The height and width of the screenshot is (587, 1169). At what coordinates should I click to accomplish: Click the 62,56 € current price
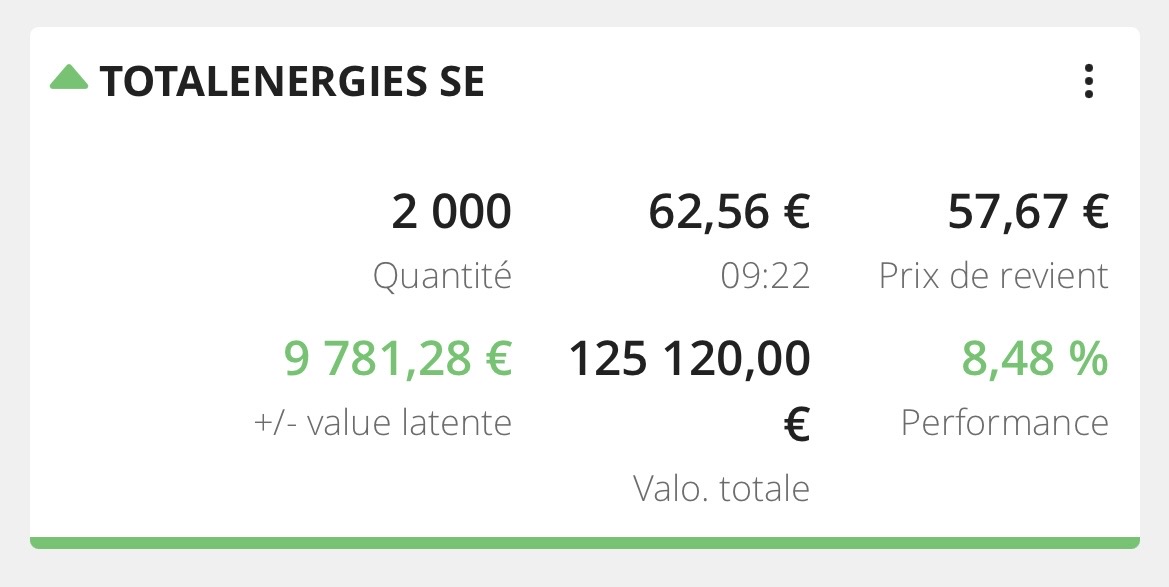coord(729,213)
